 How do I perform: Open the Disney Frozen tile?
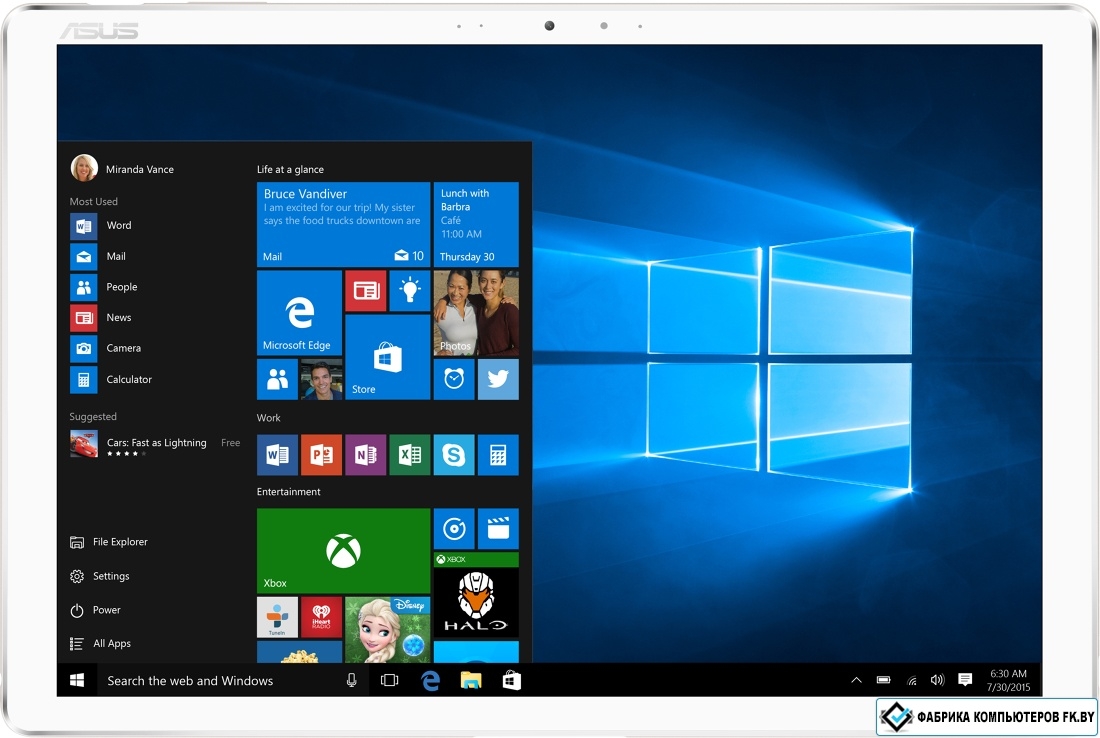(387, 630)
